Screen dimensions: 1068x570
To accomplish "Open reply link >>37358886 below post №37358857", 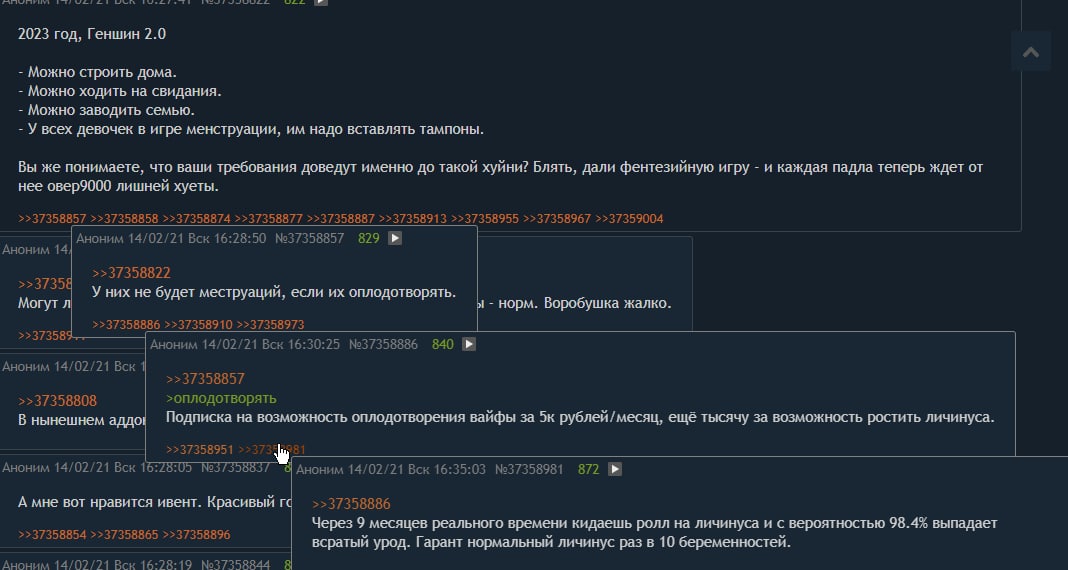I will 126,325.
